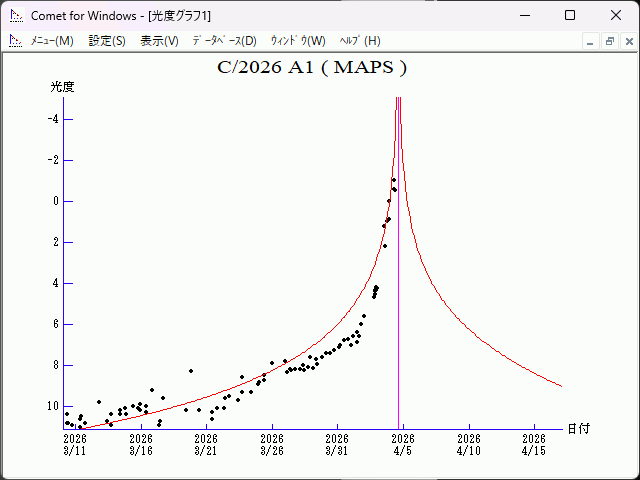
Task: Click the 2026 4/5 date label
Action: coord(403,444)
